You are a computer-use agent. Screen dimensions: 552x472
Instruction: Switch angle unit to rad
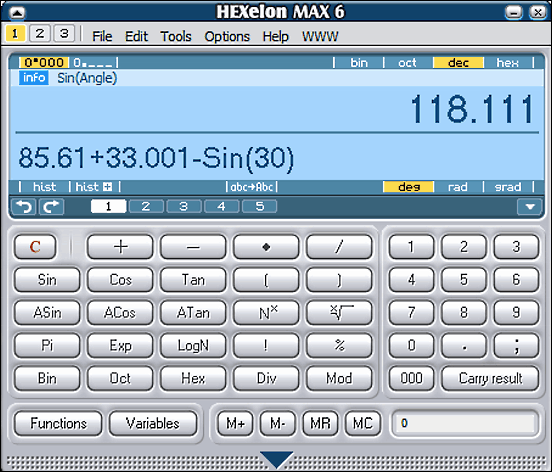click(x=457, y=187)
